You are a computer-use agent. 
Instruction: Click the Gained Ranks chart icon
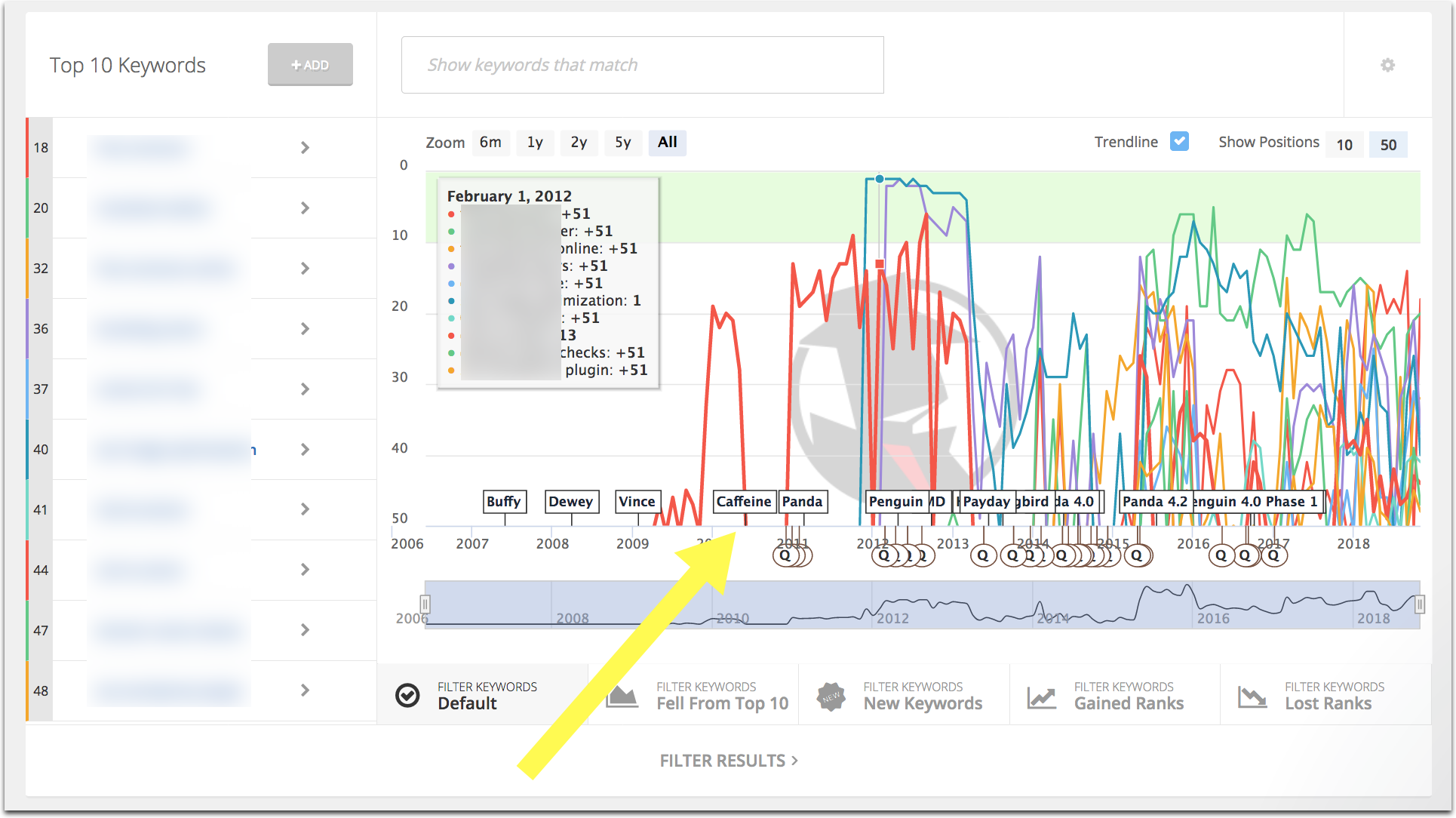(x=1041, y=697)
